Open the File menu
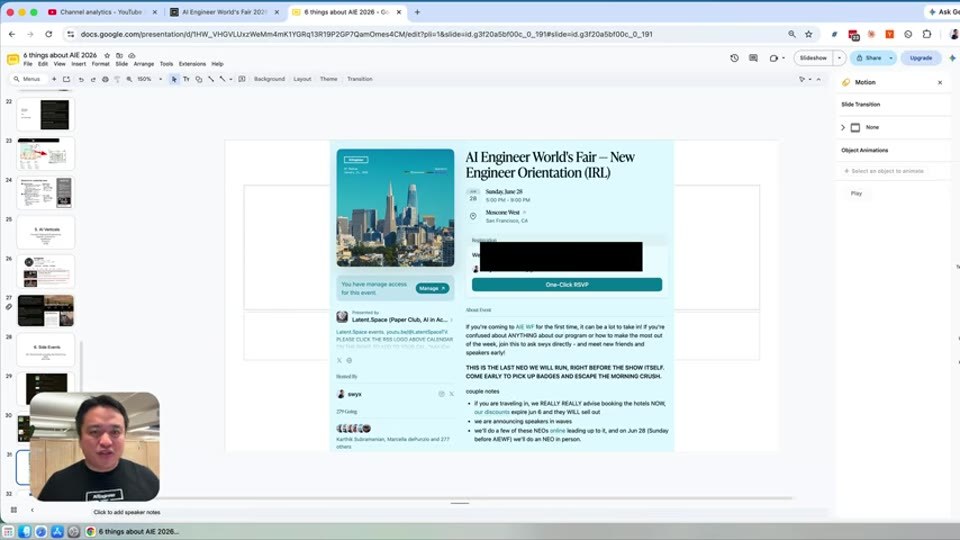The height and width of the screenshot is (540, 960). point(28,64)
